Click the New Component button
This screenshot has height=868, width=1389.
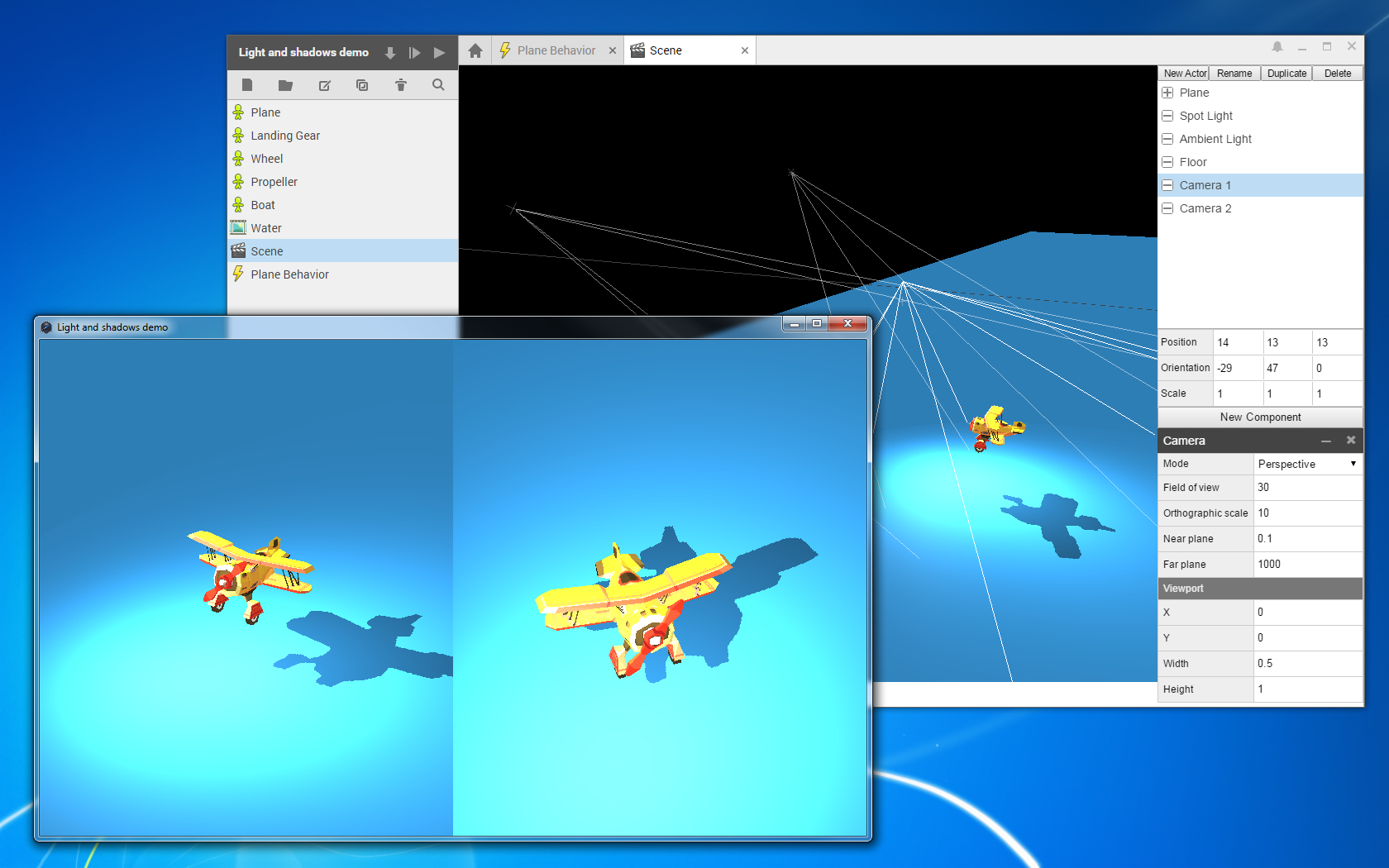pyautogui.click(x=1260, y=417)
